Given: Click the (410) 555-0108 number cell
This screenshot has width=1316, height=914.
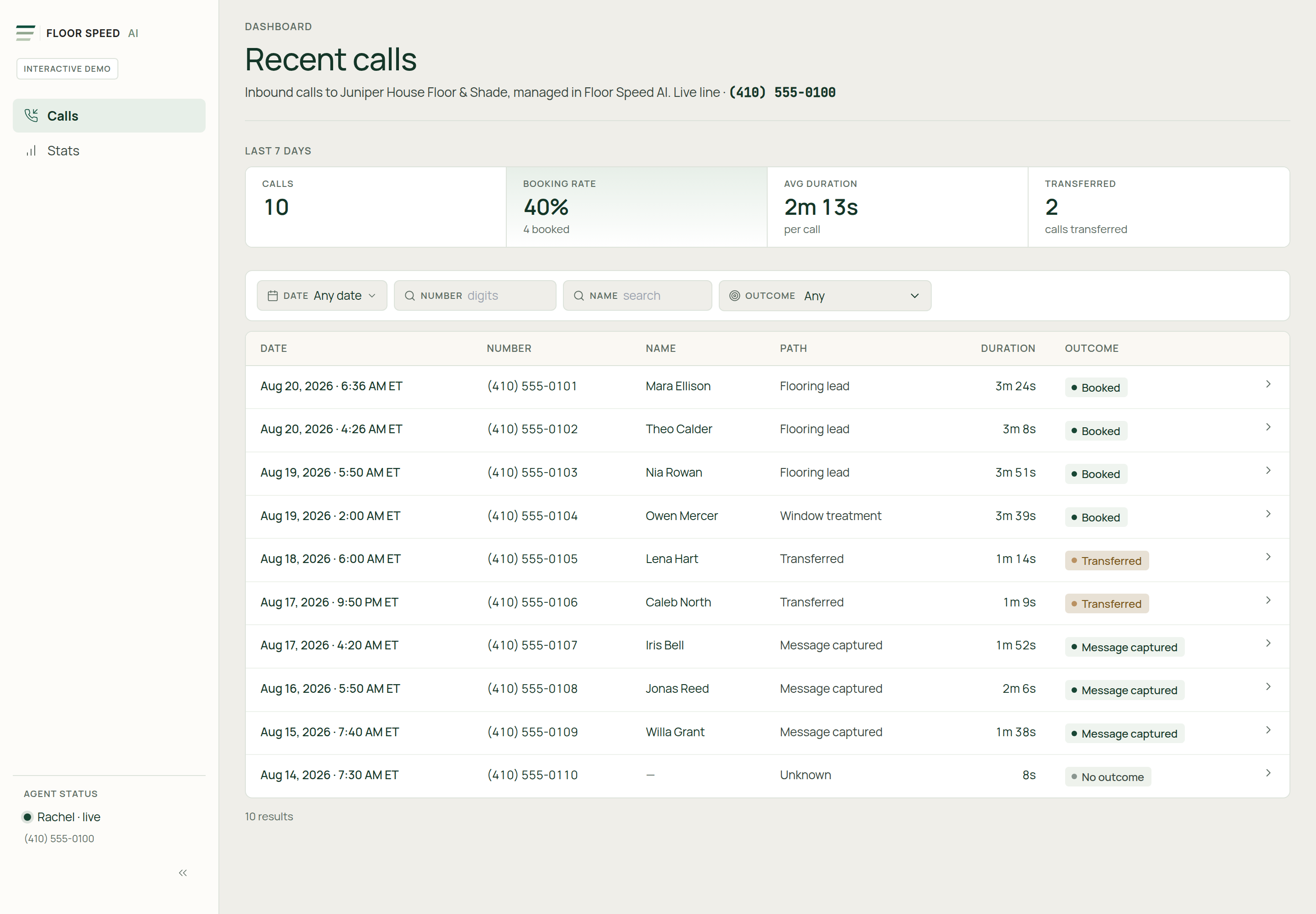Looking at the screenshot, I should 533,689.
